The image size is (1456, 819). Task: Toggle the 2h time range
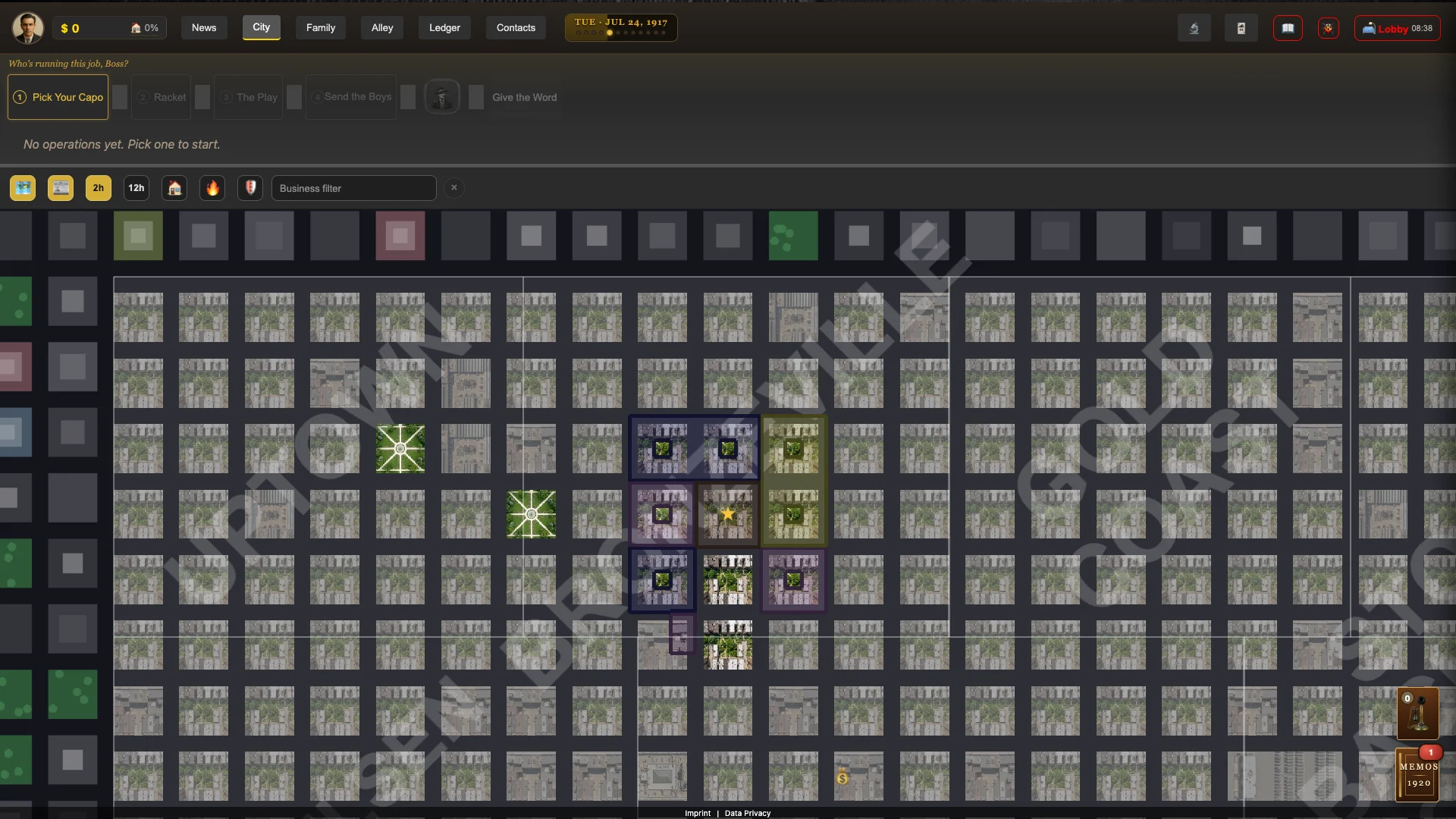coord(99,188)
